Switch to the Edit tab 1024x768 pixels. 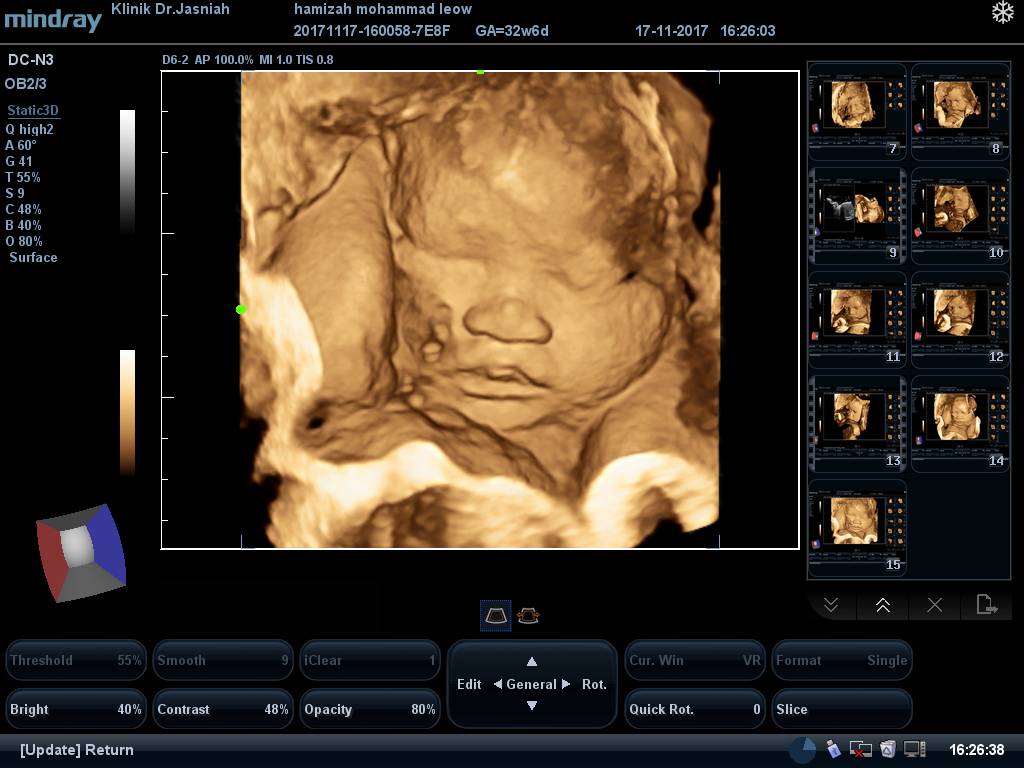tap(469, 685)
